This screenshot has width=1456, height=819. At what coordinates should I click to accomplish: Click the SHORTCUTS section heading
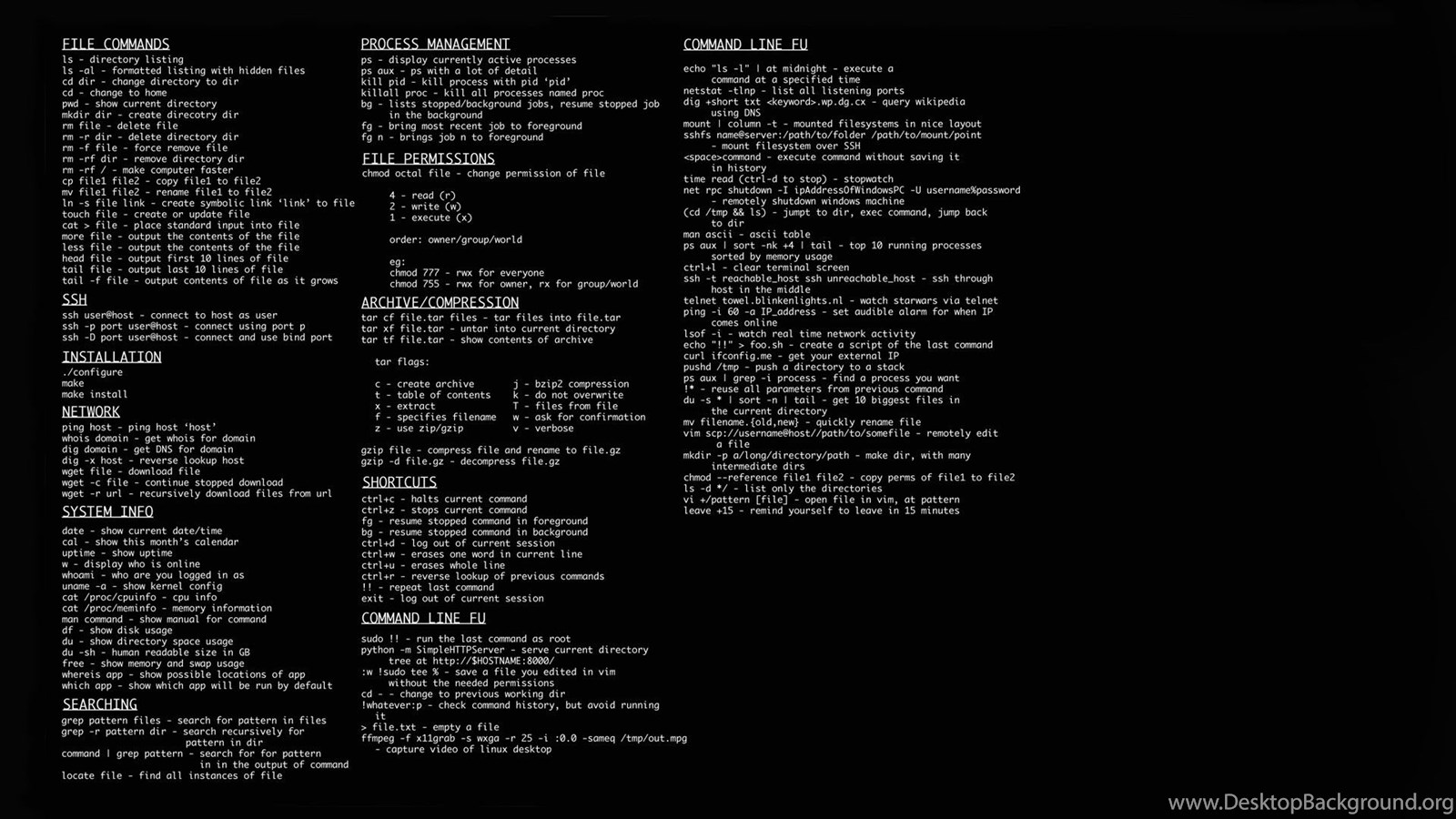399,482
